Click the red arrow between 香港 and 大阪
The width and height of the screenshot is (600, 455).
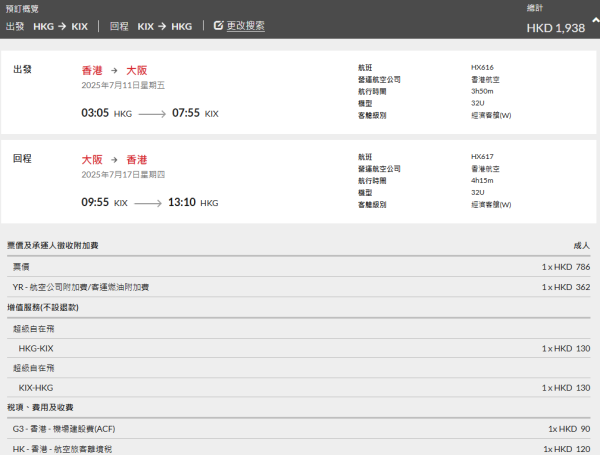pyautogui.click(x=114, y=71)
